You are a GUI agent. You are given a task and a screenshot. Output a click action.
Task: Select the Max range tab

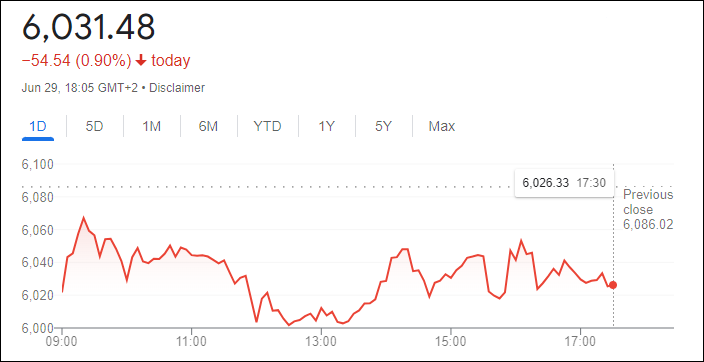point(442,127)
